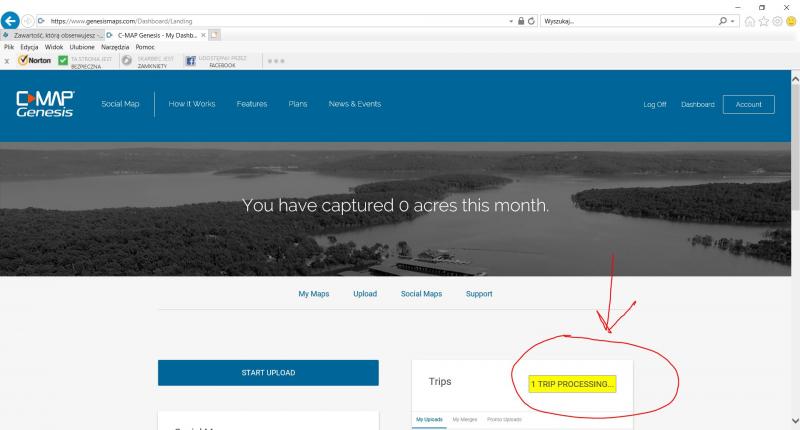Click the Facebook share toolbar icon
Screen dimensions: 800x430
[x=190, y=60]
